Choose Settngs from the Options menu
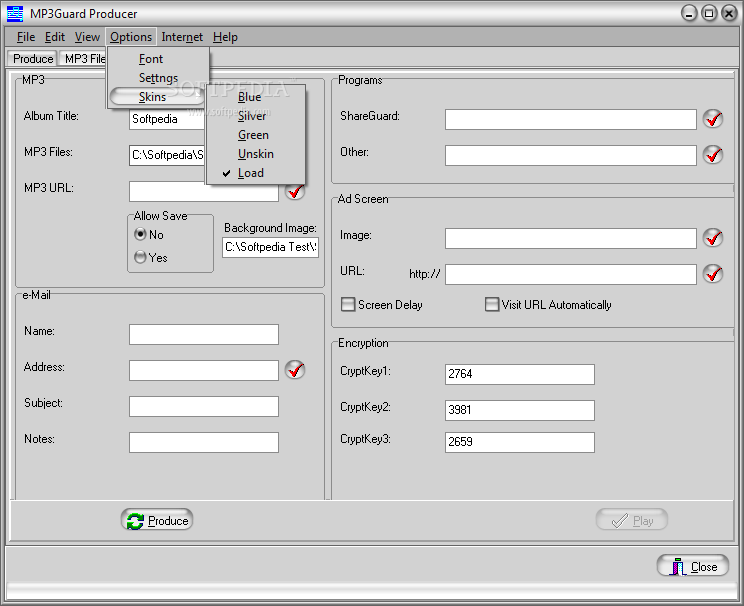This screenshot has height=606, width=744. click(x=158, y=78)
